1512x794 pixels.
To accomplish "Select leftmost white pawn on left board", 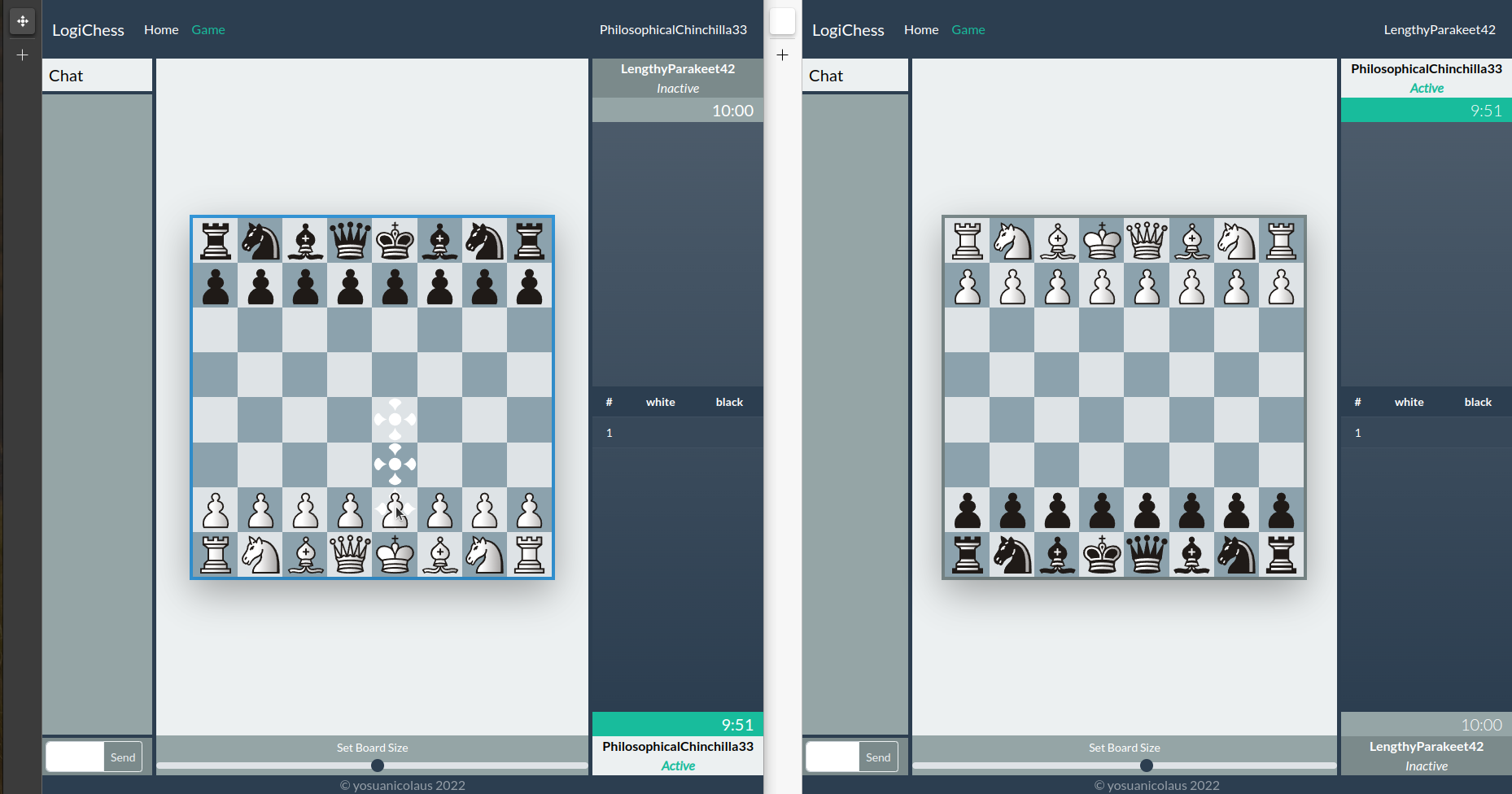I will 216,510.
